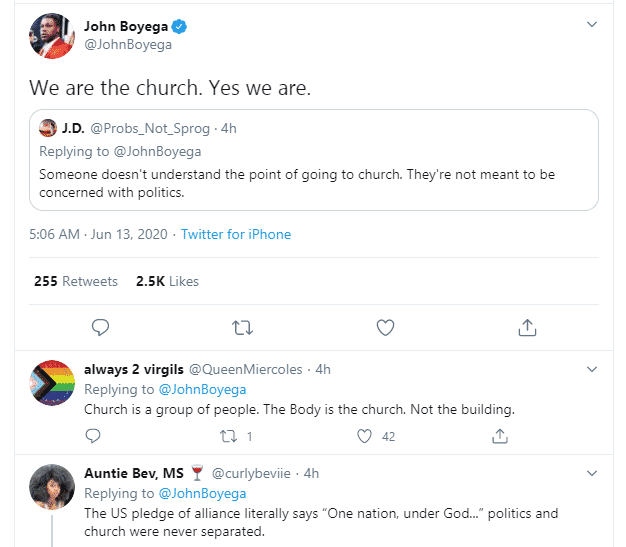626x547 pixels.
Task: Like the 'We are the church' tweet
Action: coord(385,327)
